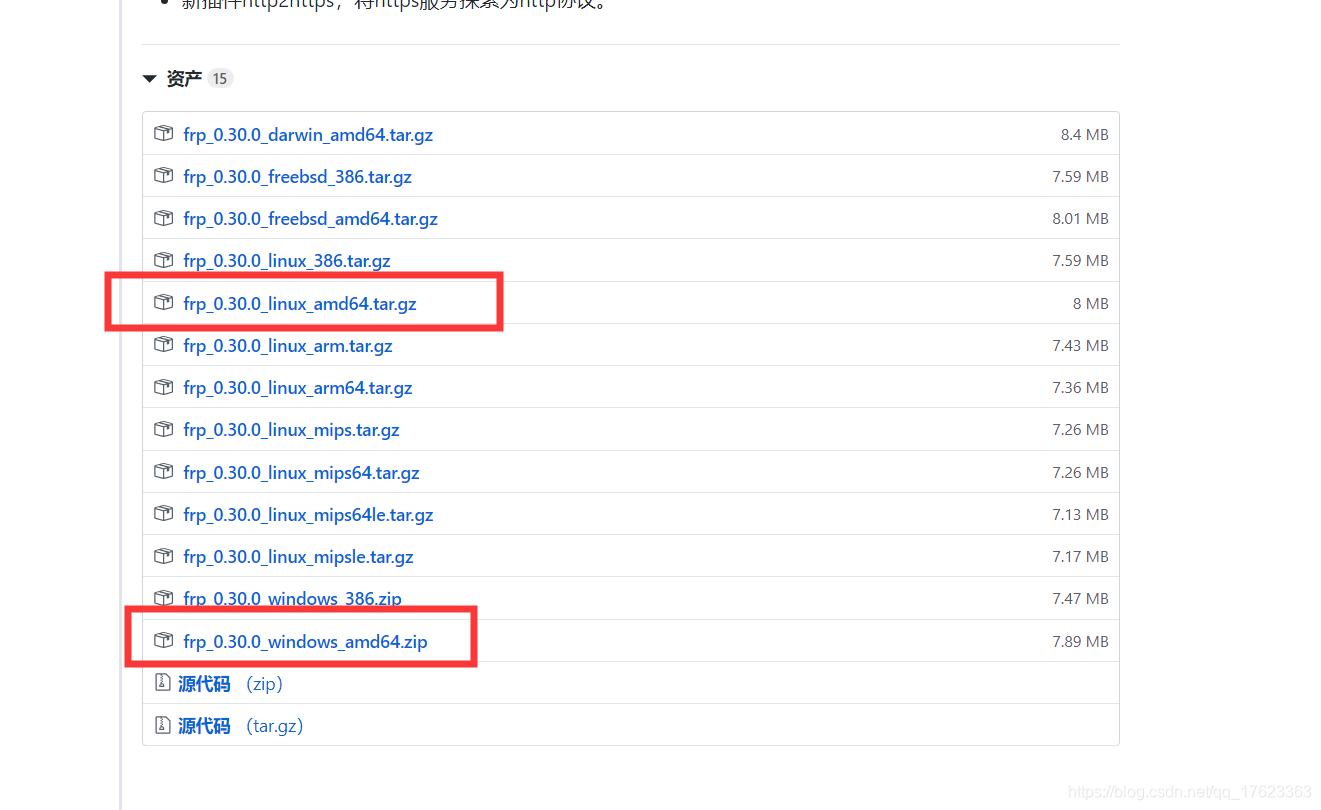This screenshot has width=1321, height=810.
Task: Click the 7.43 MB size text
Action: [x=1080, y=345]
